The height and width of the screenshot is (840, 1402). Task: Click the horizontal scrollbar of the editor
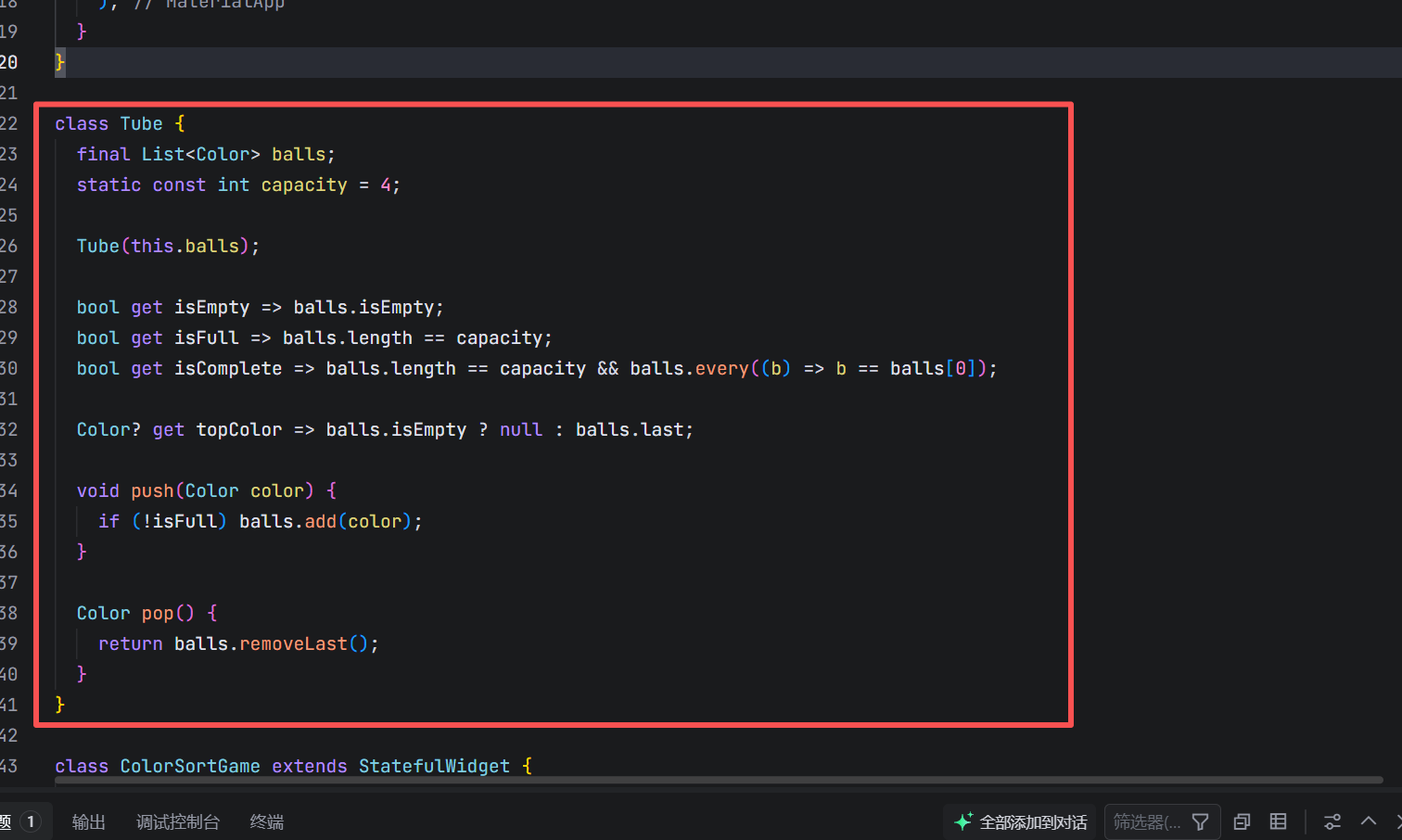pyautogui.click(x=719, y=780)
